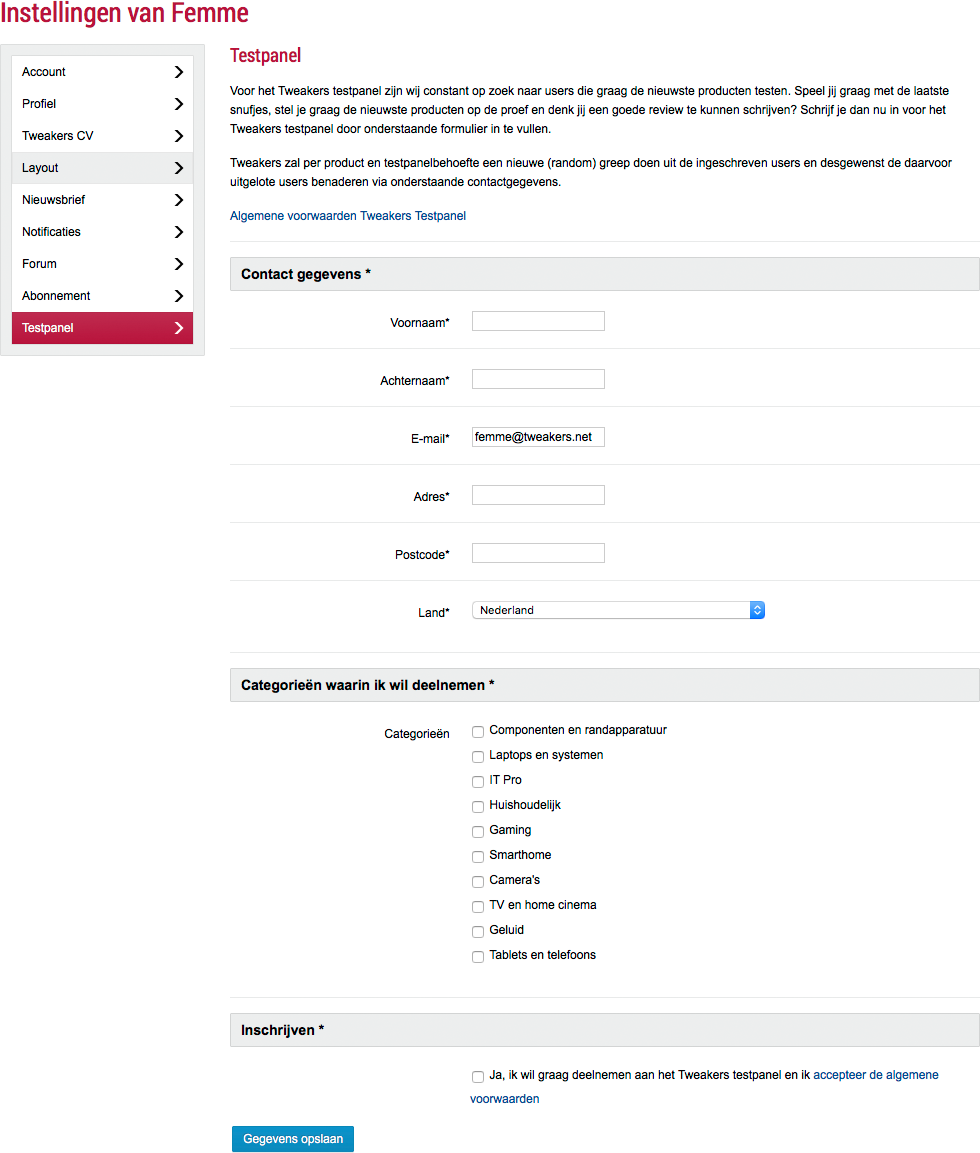Accept the testpanel participation checkbox

click(478, 1077)
